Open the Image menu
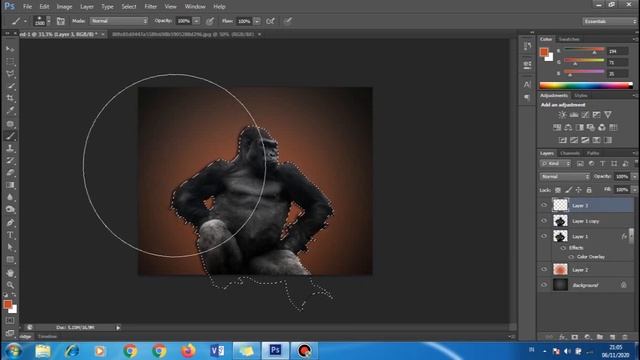The height and width of the screenshot is (360, 640). tap(64, 7)
